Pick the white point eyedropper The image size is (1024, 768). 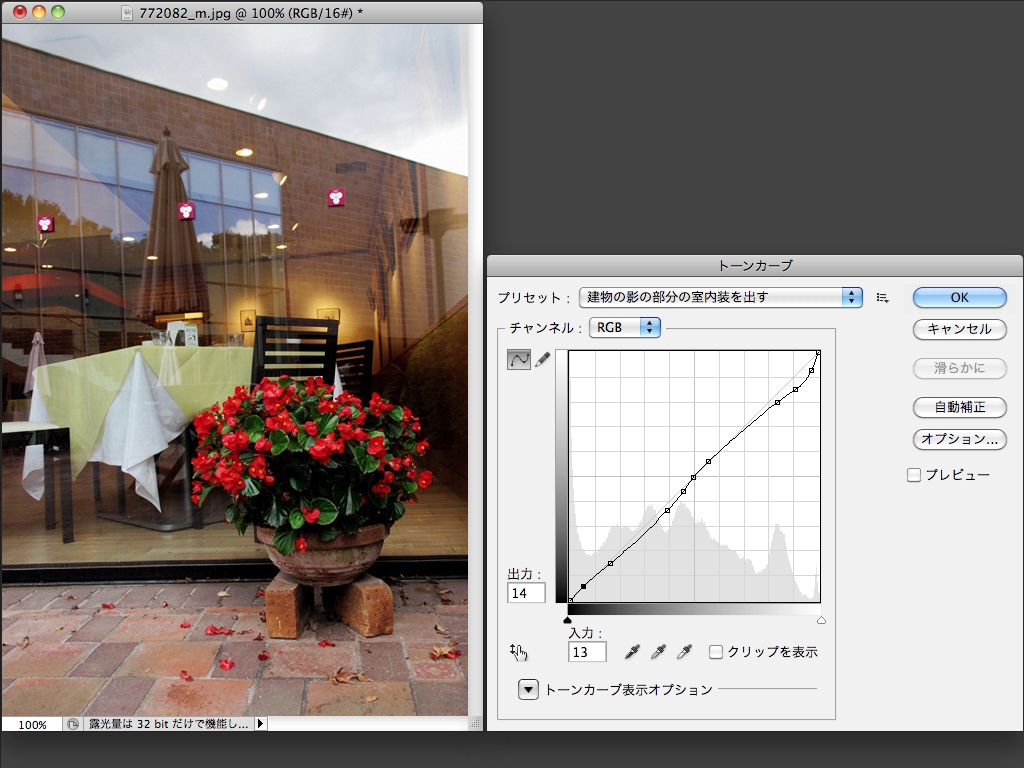684,652
